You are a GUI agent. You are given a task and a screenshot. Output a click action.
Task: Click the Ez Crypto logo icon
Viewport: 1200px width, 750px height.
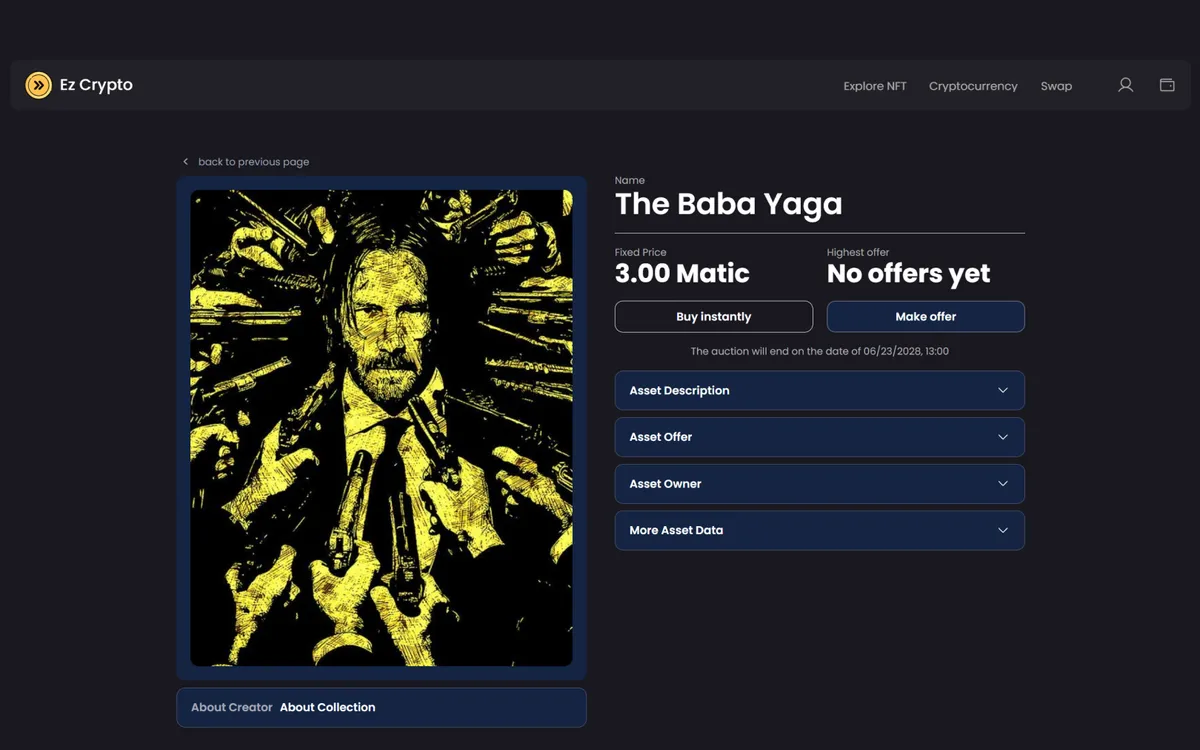tap(38, 85)
